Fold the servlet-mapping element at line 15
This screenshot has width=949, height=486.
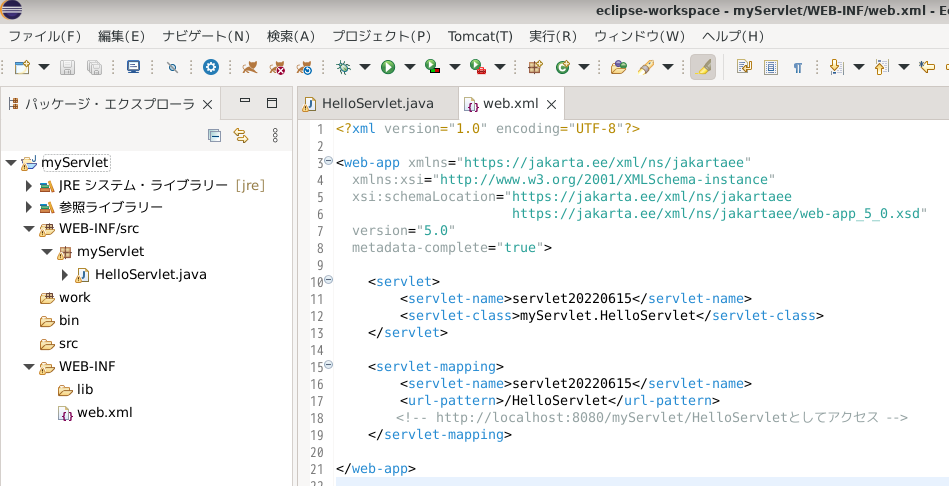pos(329,365)
